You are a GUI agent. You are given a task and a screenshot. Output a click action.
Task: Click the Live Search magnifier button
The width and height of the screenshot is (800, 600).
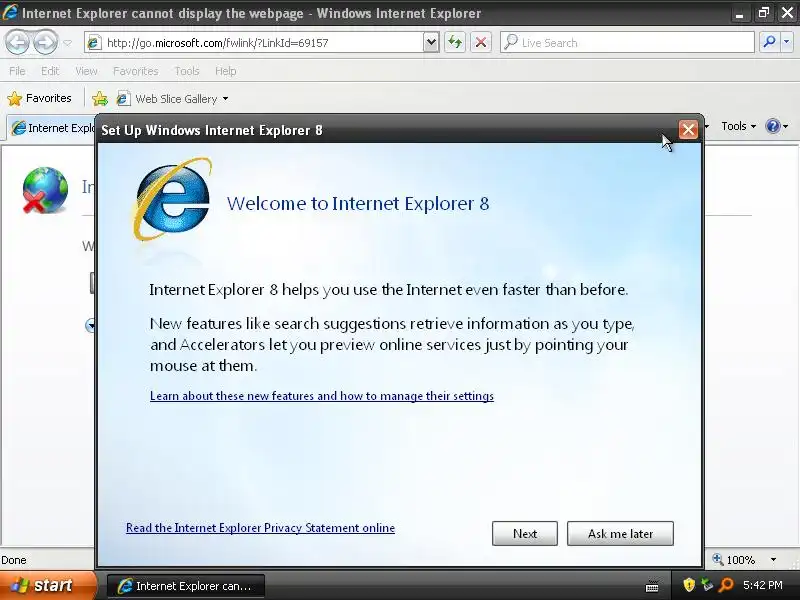(x=769, y=42)
